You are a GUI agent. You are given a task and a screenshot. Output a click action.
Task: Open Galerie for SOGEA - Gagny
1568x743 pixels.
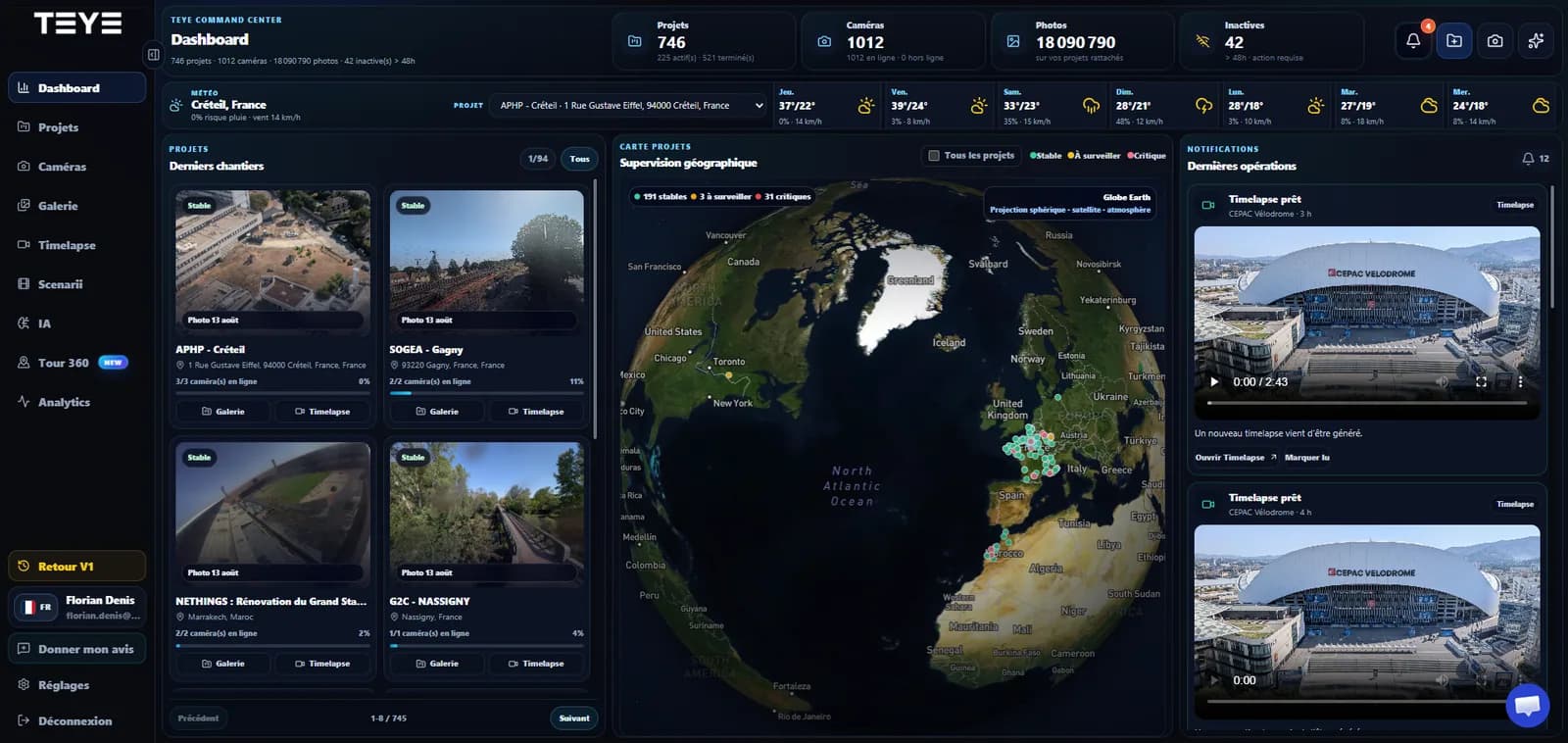tap(437, 411)
